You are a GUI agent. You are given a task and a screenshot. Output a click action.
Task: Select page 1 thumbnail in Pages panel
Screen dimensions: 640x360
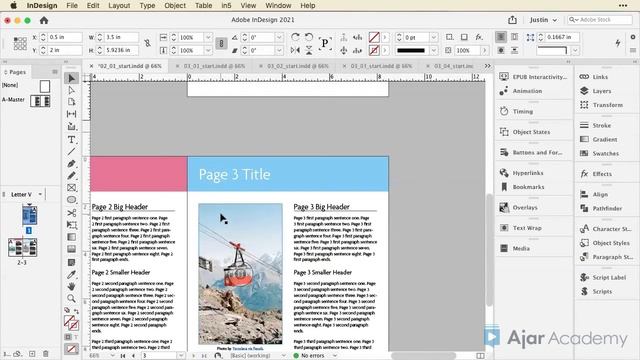(x=29, y=215)
